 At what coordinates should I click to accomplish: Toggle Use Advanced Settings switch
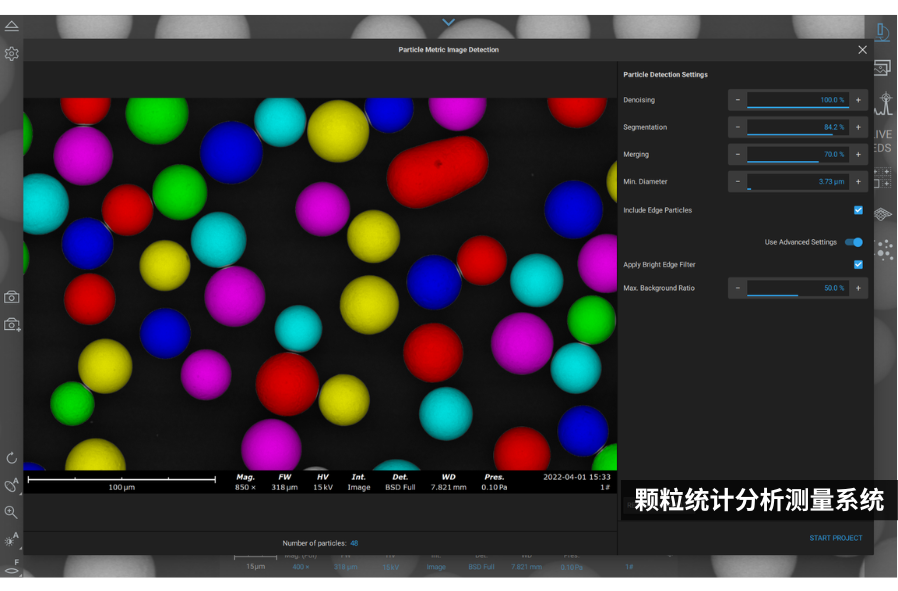[x=854, y=242]
